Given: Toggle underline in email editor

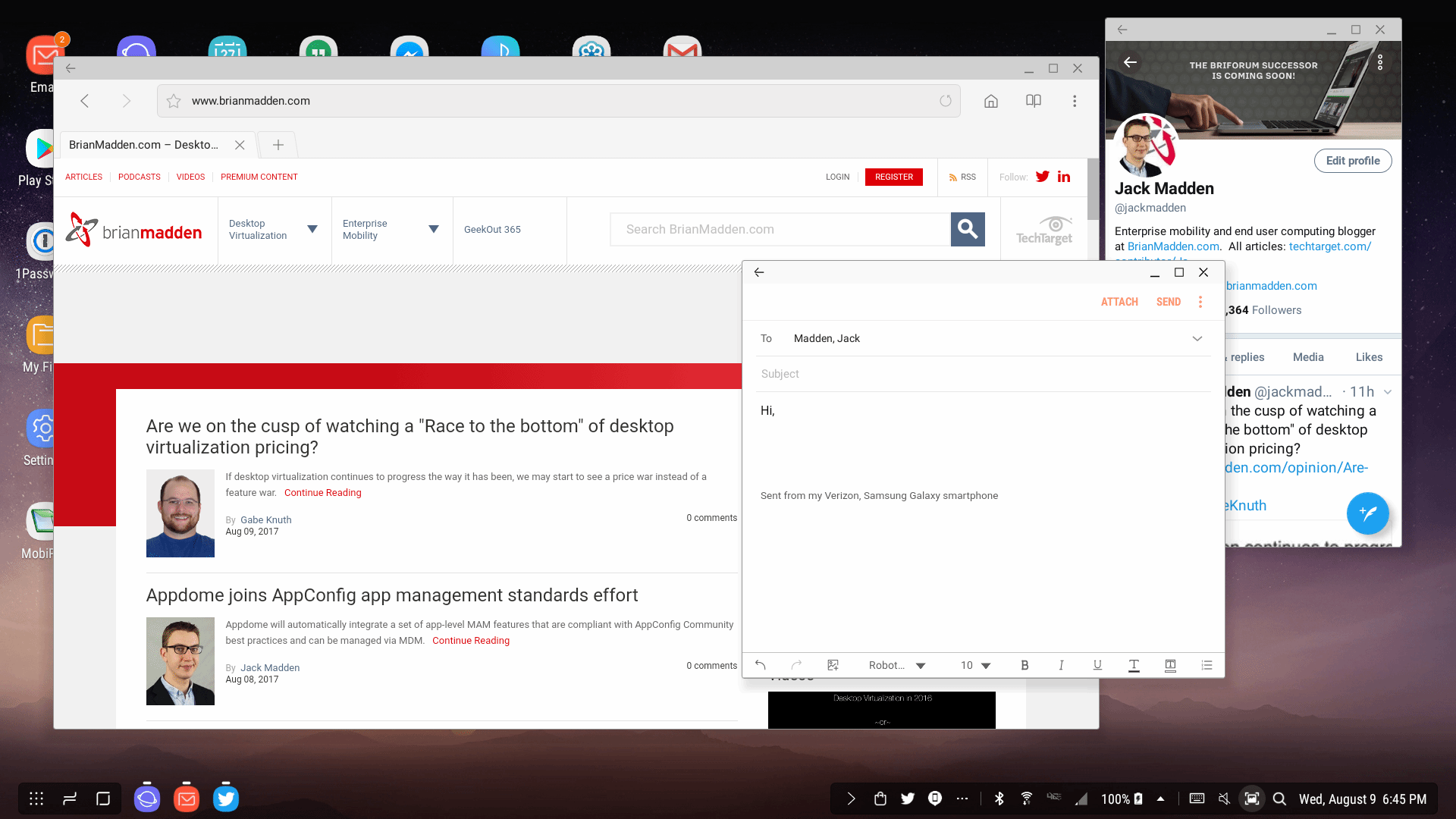Looking at the screenshot, I should pos(1097,665).
